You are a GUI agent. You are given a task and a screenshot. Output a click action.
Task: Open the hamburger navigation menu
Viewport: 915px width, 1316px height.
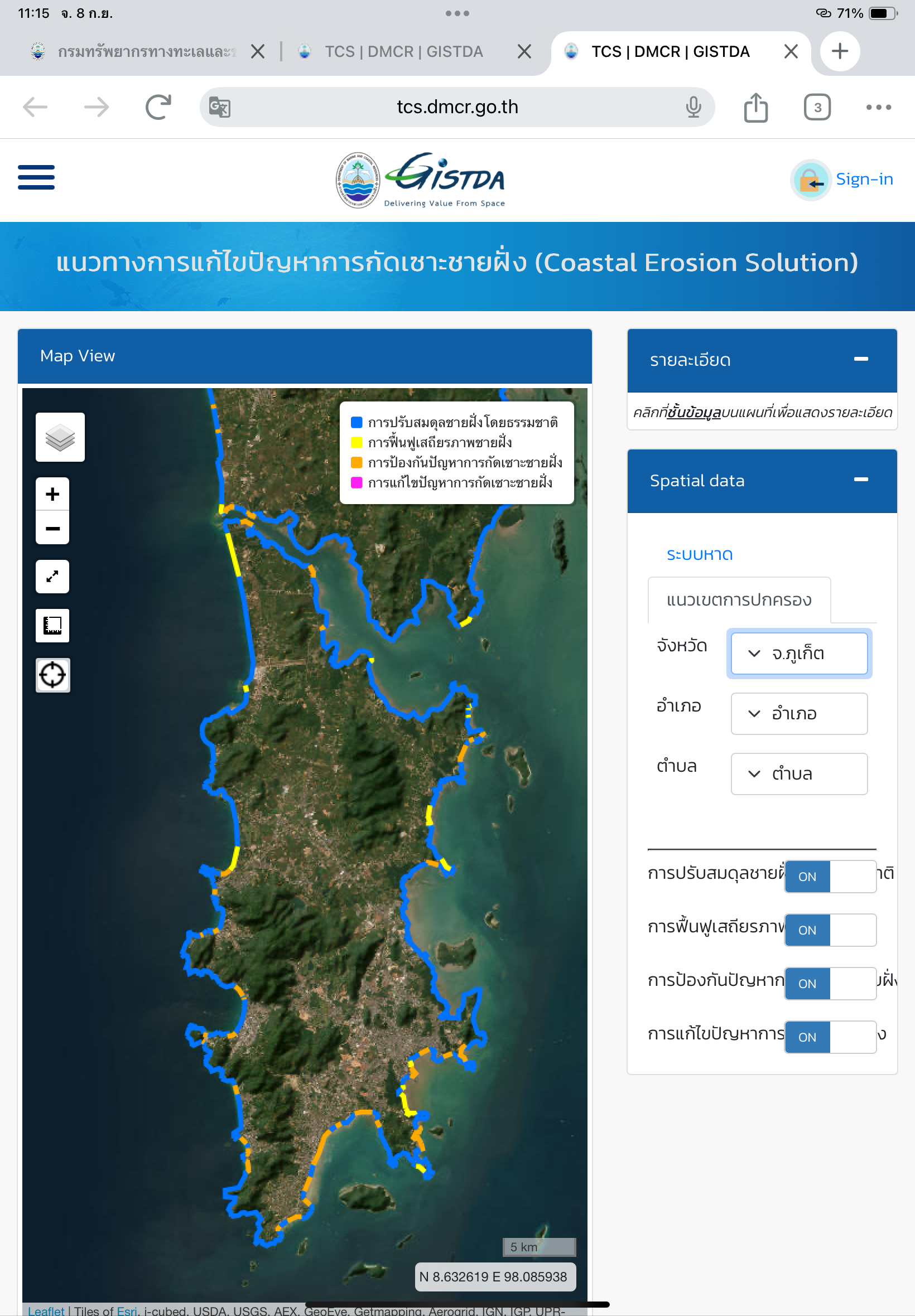point(36,177)
